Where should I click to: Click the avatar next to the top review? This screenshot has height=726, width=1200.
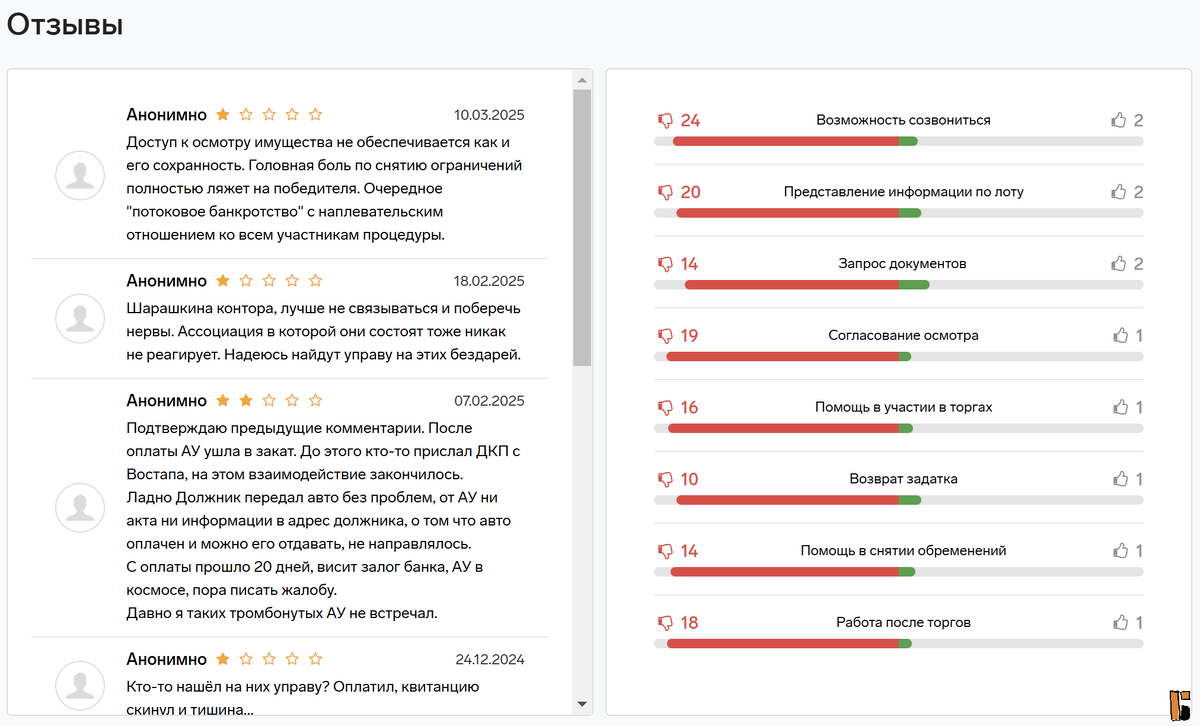(80, 175)
